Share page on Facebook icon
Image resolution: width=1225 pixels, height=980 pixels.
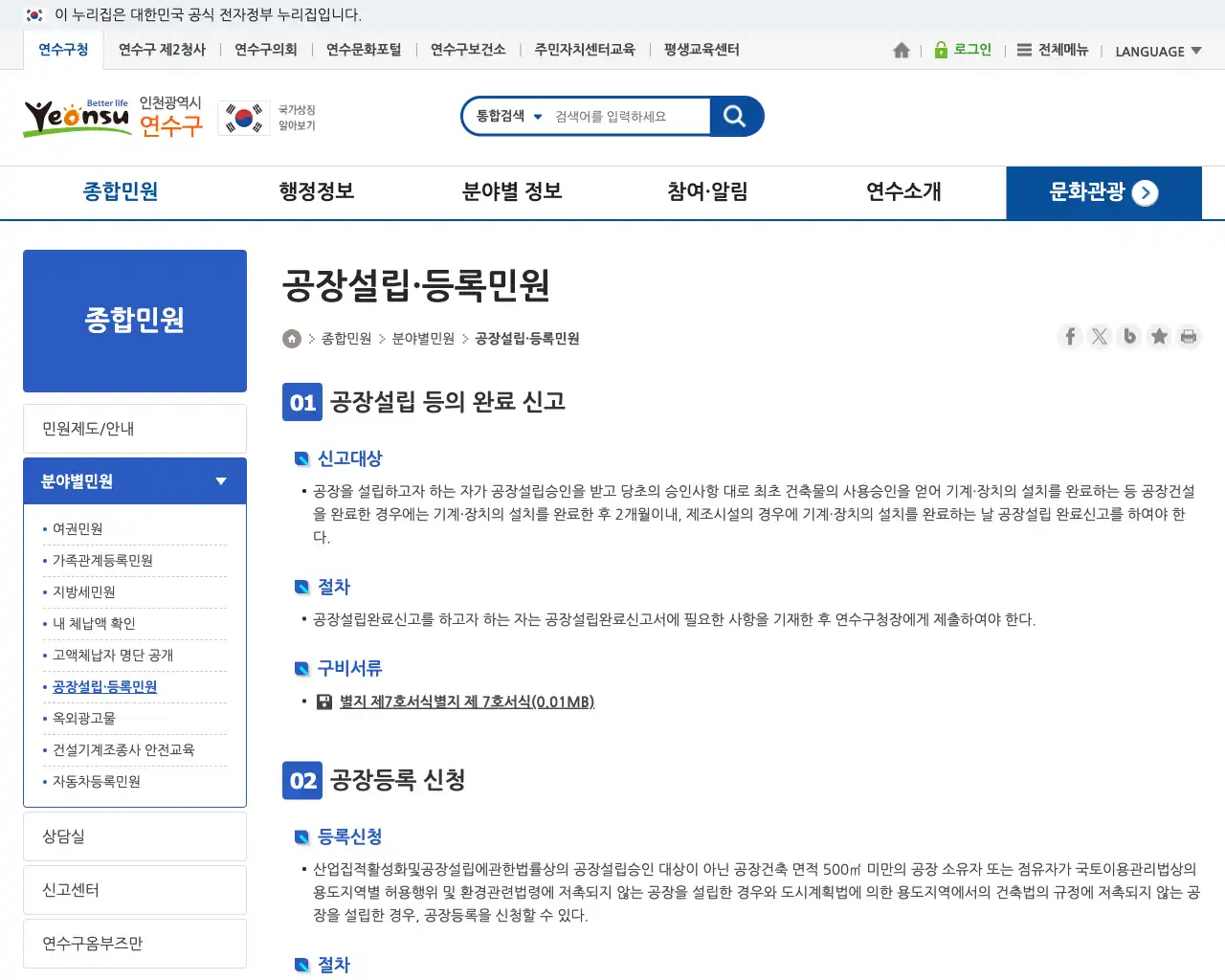coord(1070,336)
